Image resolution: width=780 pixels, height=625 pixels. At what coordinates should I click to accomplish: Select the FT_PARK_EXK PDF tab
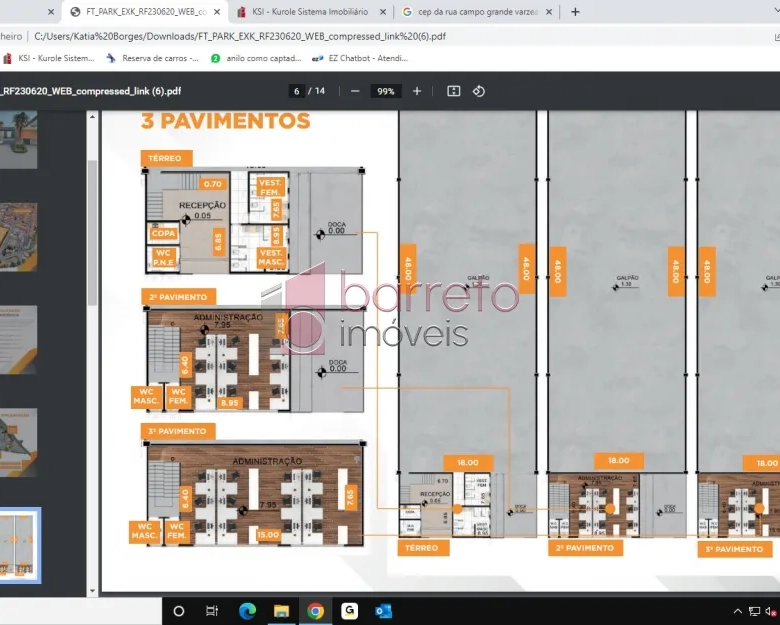coord(144,12)
